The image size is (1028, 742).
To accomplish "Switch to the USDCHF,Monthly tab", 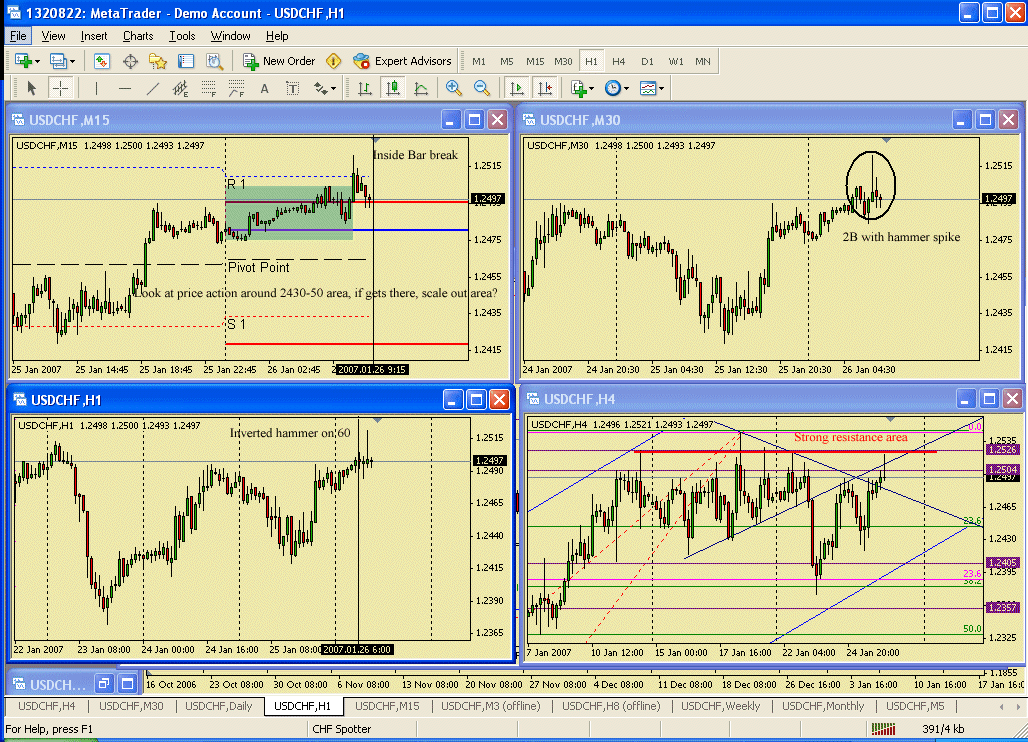I will tap(823, 706).
